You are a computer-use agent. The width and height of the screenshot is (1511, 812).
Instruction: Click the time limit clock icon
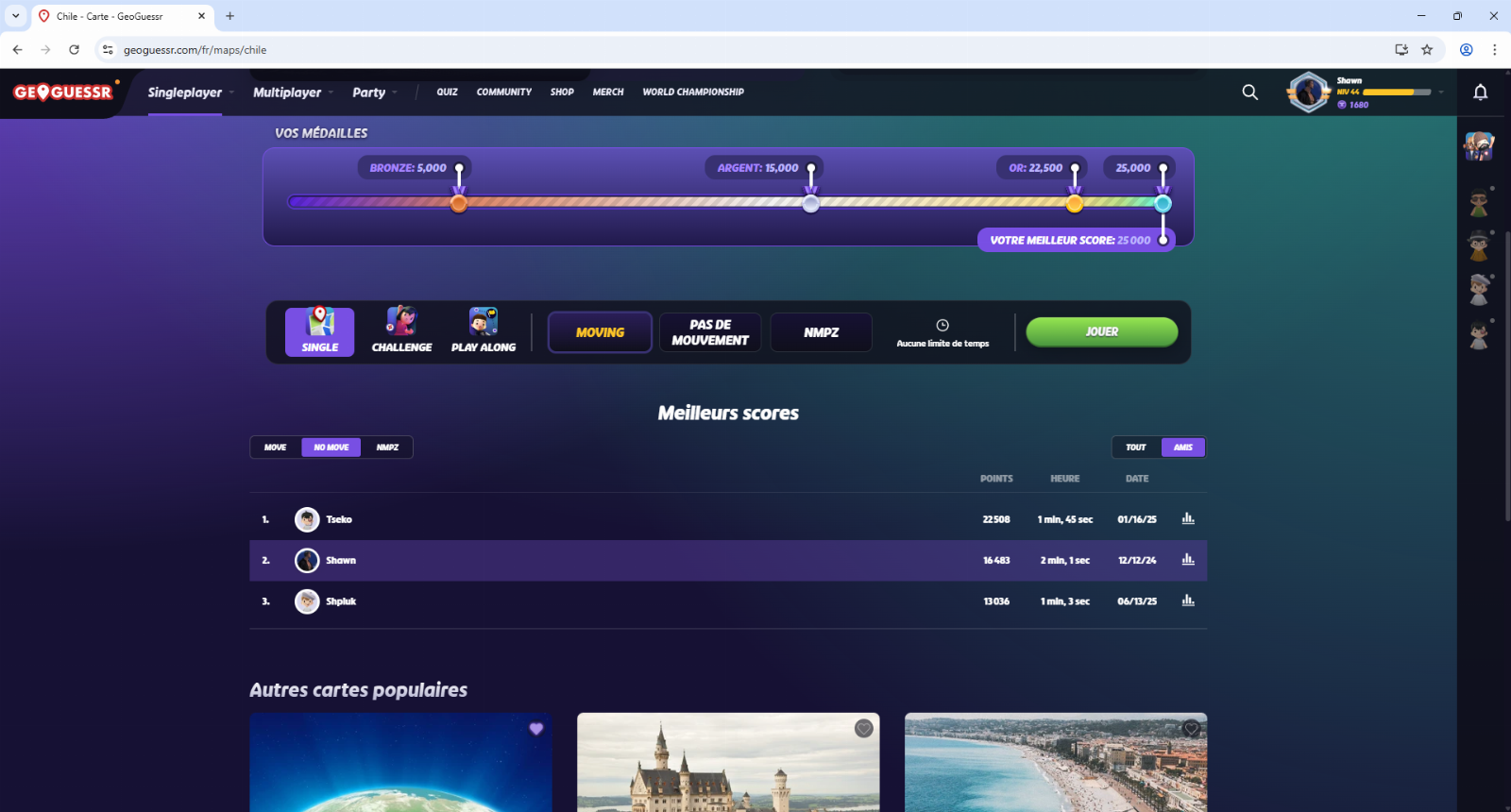click(942, 326)
